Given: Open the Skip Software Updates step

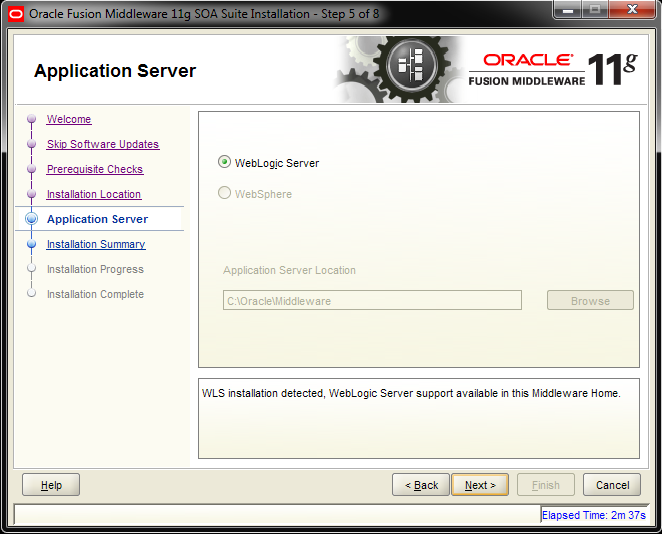Looking at the screenshot, I should point(103,144).
